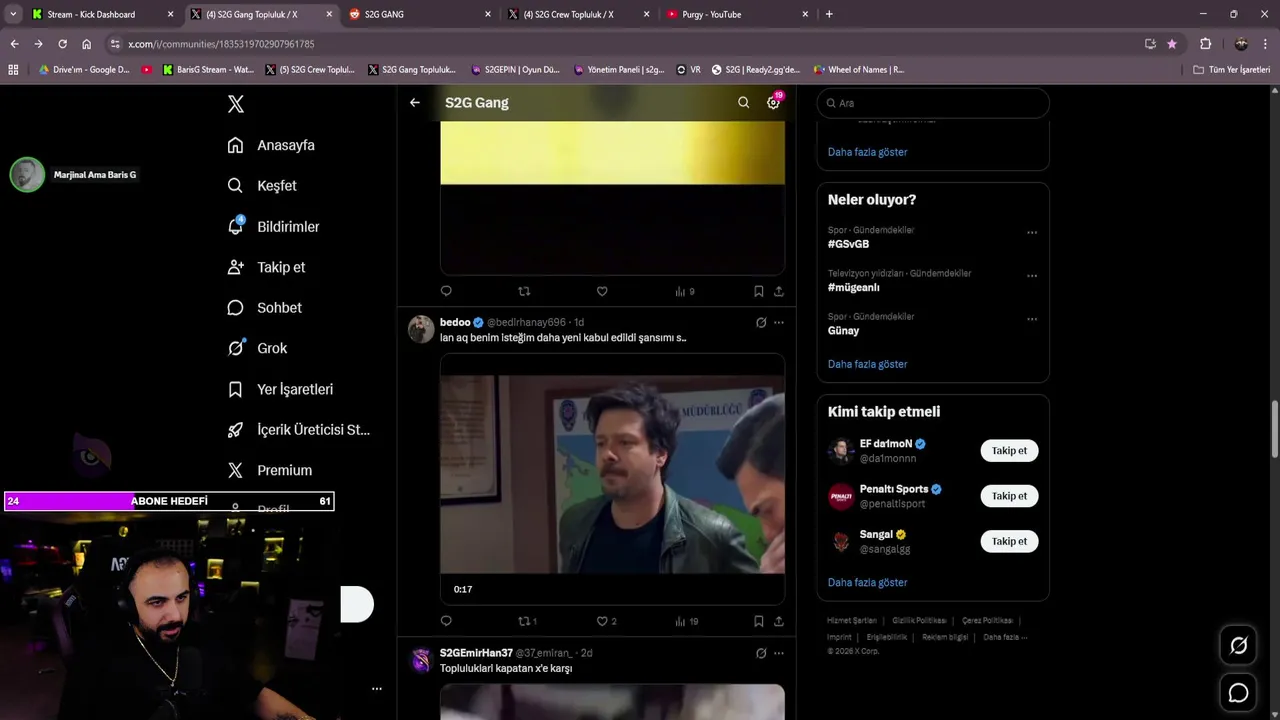Open Grok icon on S2GEmirHan37's post
Screen dimensions: 1280x720
[761, 653]
